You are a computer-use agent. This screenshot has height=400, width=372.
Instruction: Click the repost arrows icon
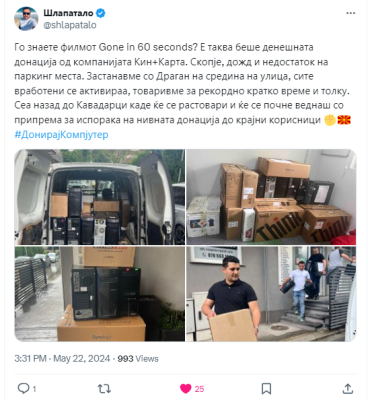click(104, 388)
